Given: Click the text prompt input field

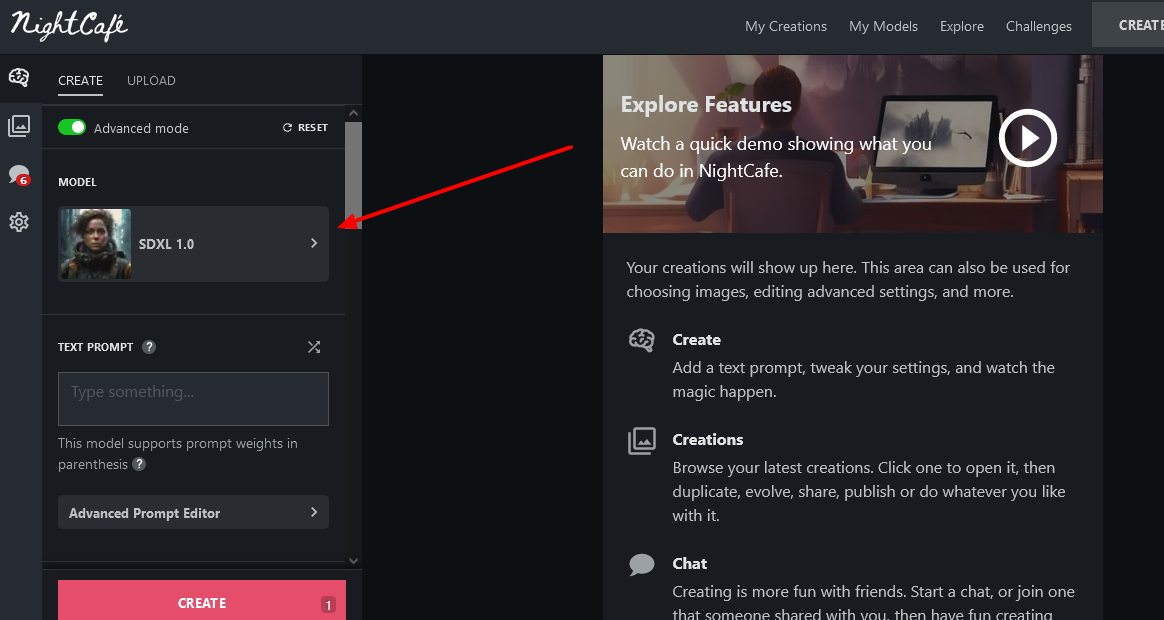Looking at the screenshot, I should point(193,399).
